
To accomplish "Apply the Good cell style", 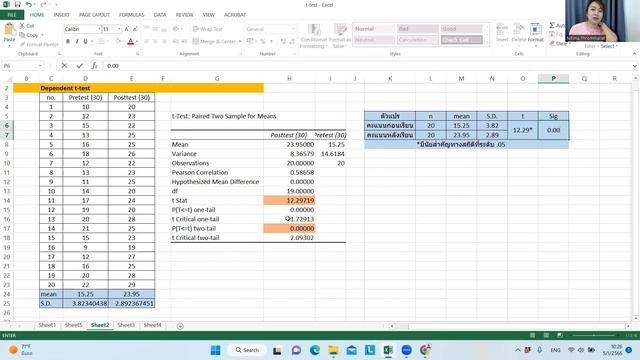I will pyautogui.click(x=462, y=29).
